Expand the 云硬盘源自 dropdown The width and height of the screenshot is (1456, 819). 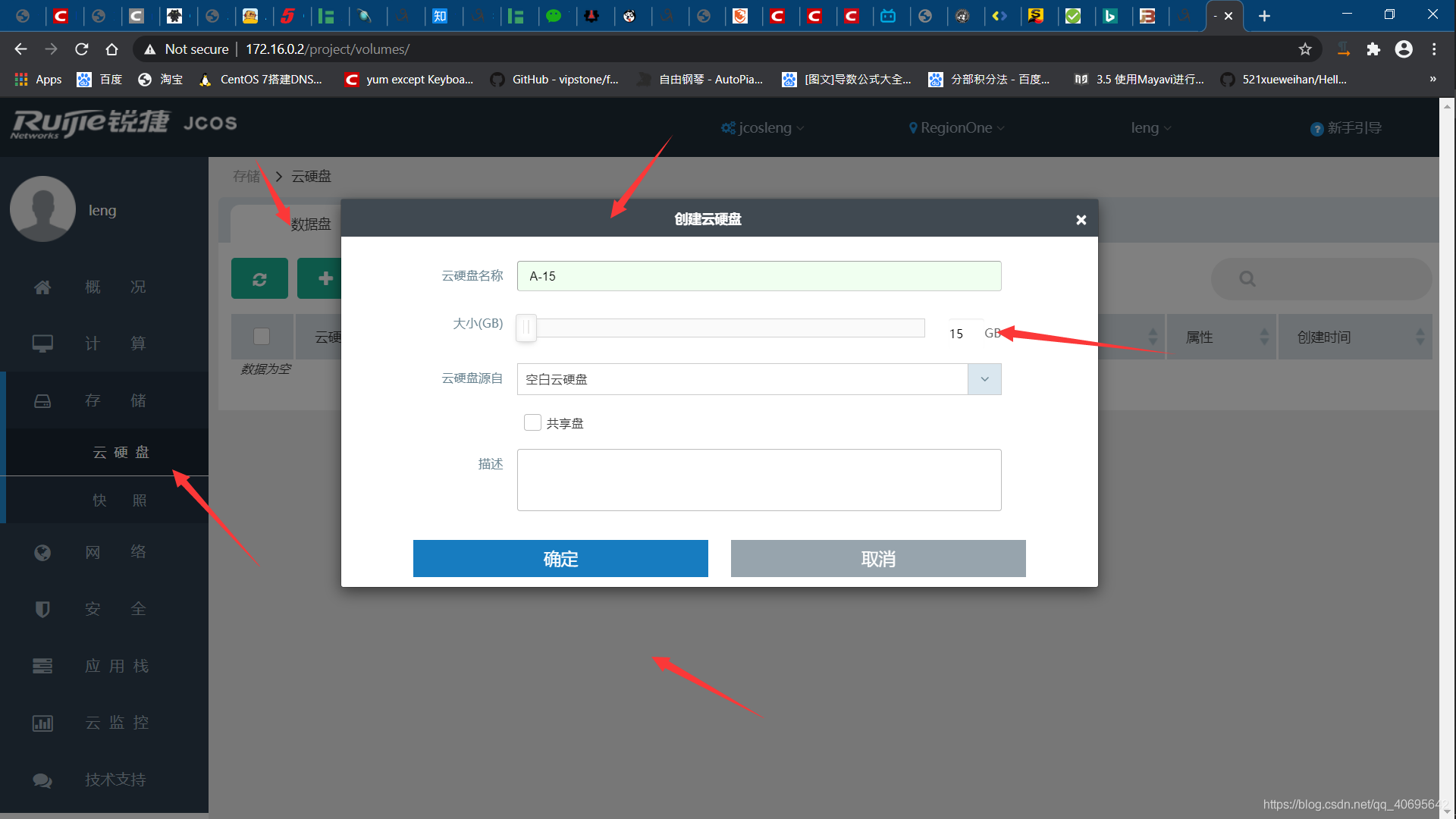click(x=984, y=379)
